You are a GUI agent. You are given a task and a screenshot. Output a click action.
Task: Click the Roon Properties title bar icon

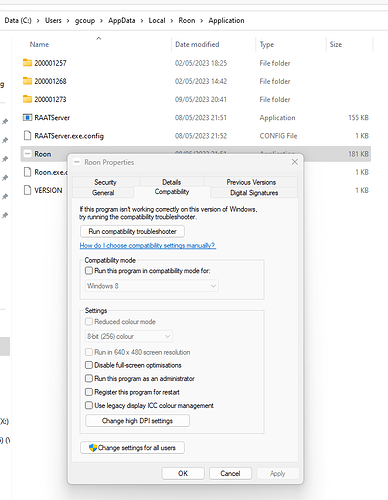[x=77, y=162]
